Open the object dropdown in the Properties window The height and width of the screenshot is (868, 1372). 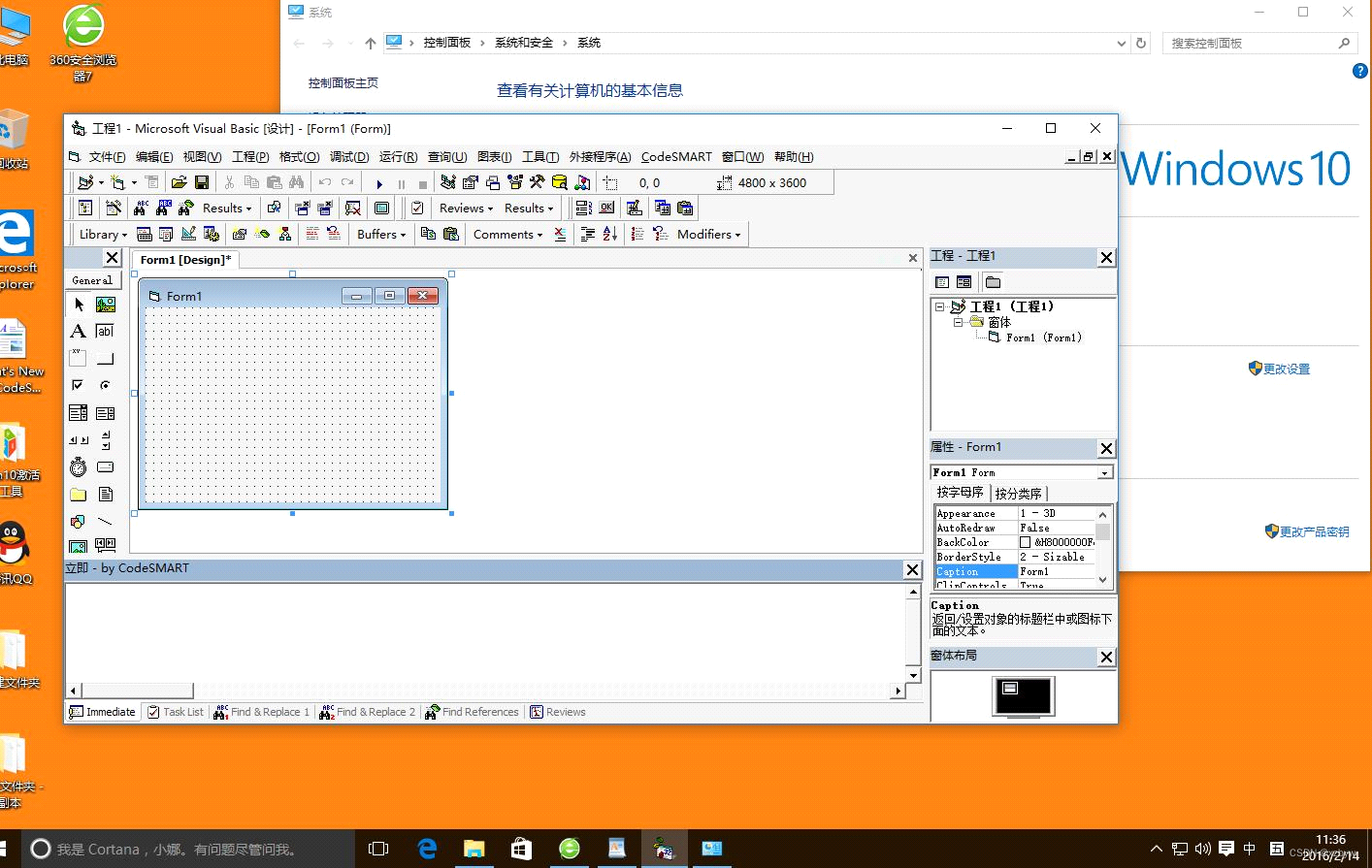pyautogui.click(x=1104, y=472)
